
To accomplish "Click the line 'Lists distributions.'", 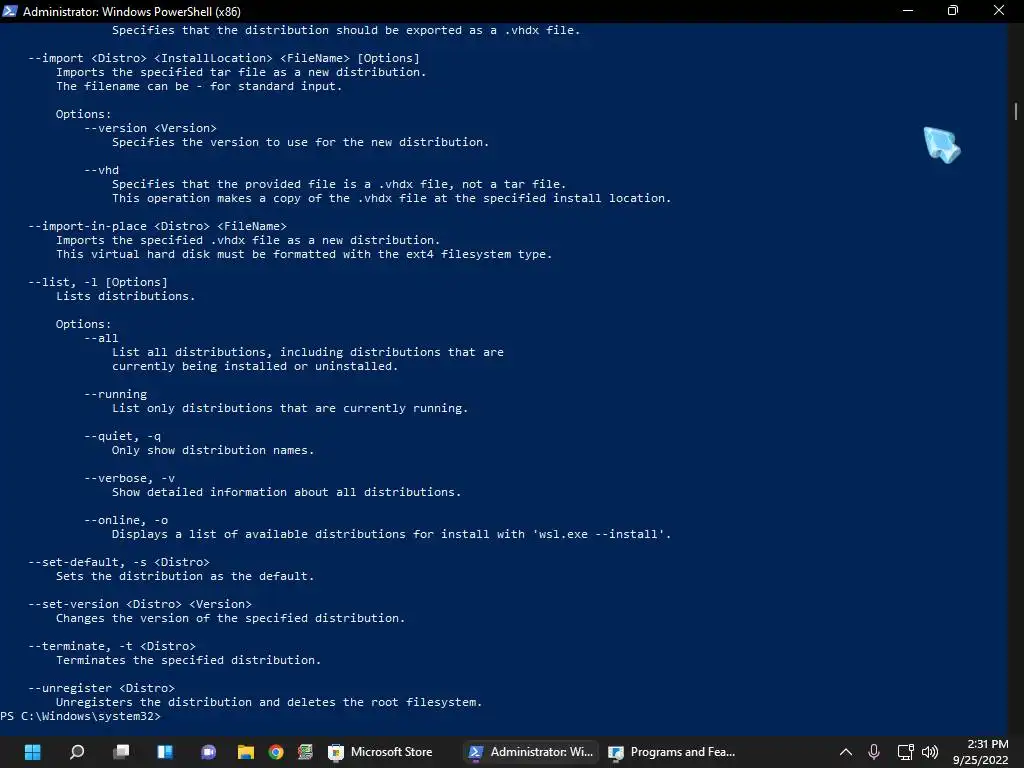I will pyautogui.click(x=125, y=296).
